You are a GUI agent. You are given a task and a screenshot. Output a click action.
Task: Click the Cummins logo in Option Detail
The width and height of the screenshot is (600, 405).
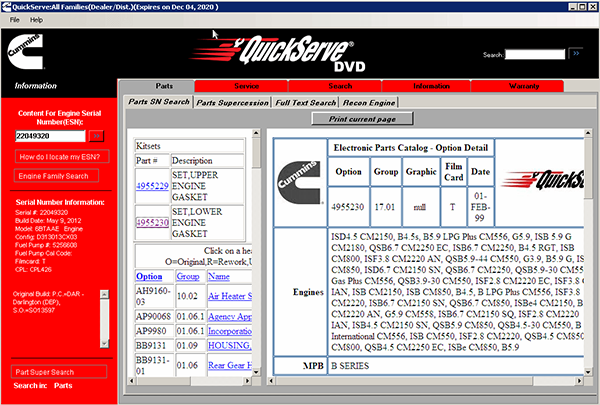click(x=300, y=182)
